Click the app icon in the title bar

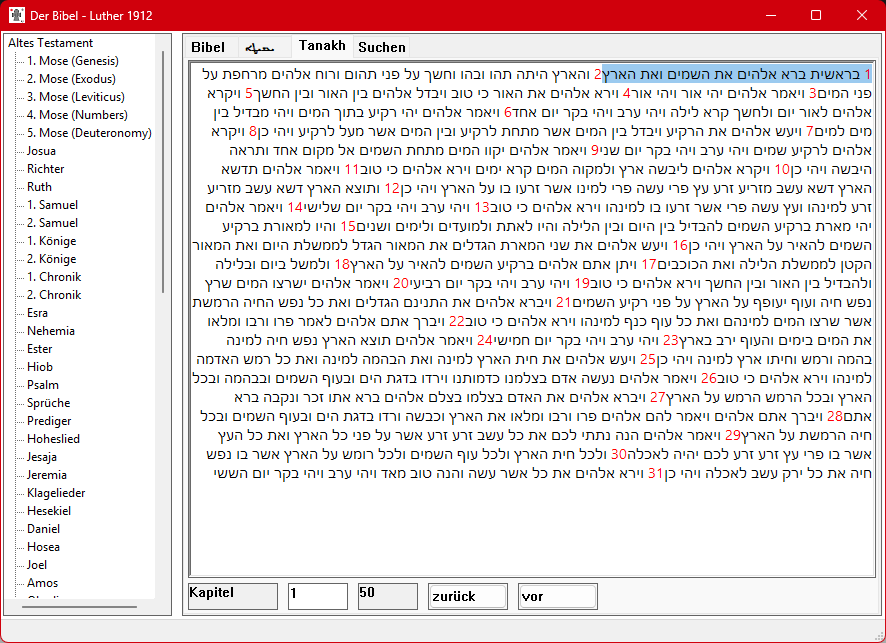[13, 15]
